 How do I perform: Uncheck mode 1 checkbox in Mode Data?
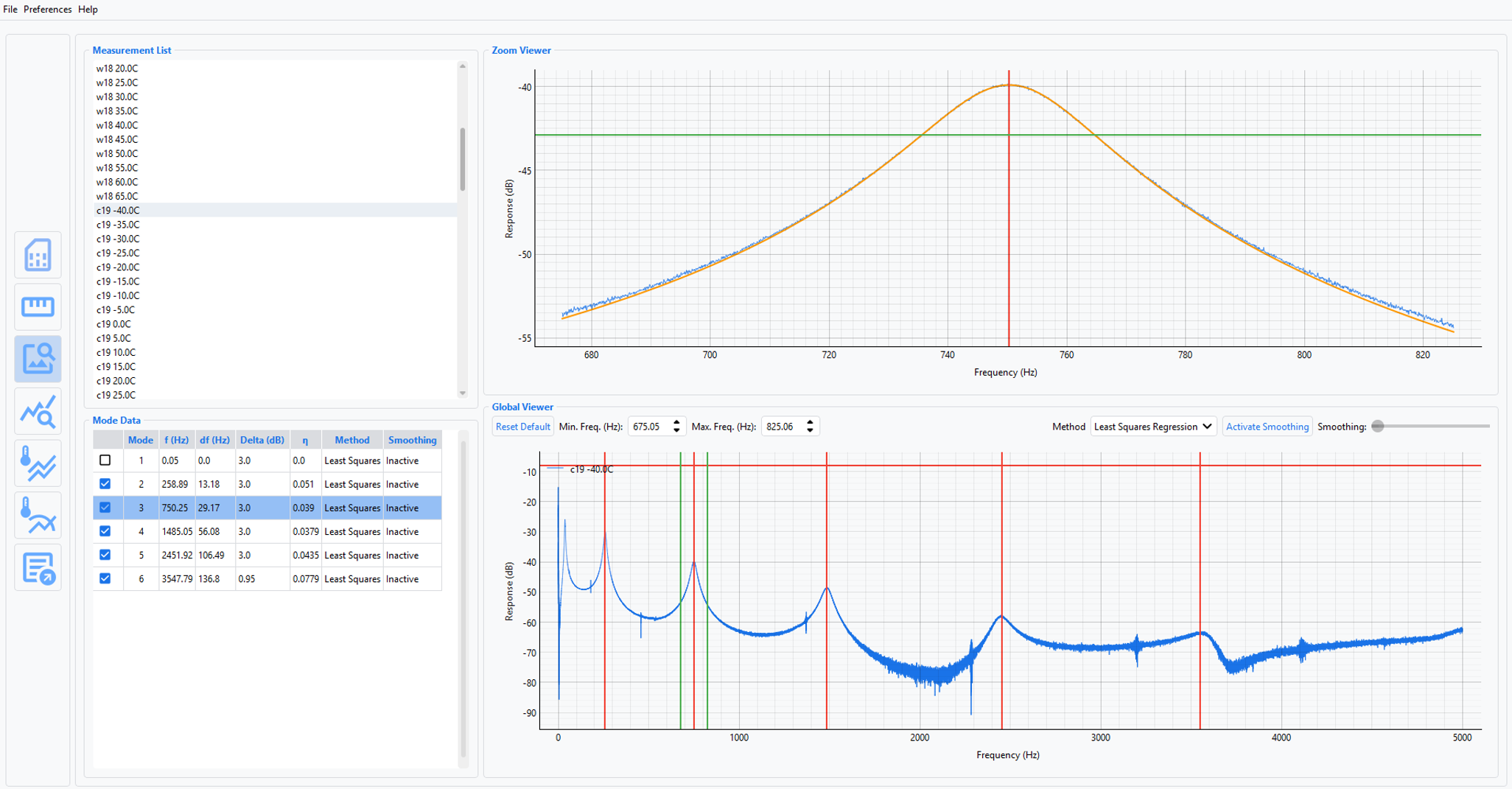105,460
